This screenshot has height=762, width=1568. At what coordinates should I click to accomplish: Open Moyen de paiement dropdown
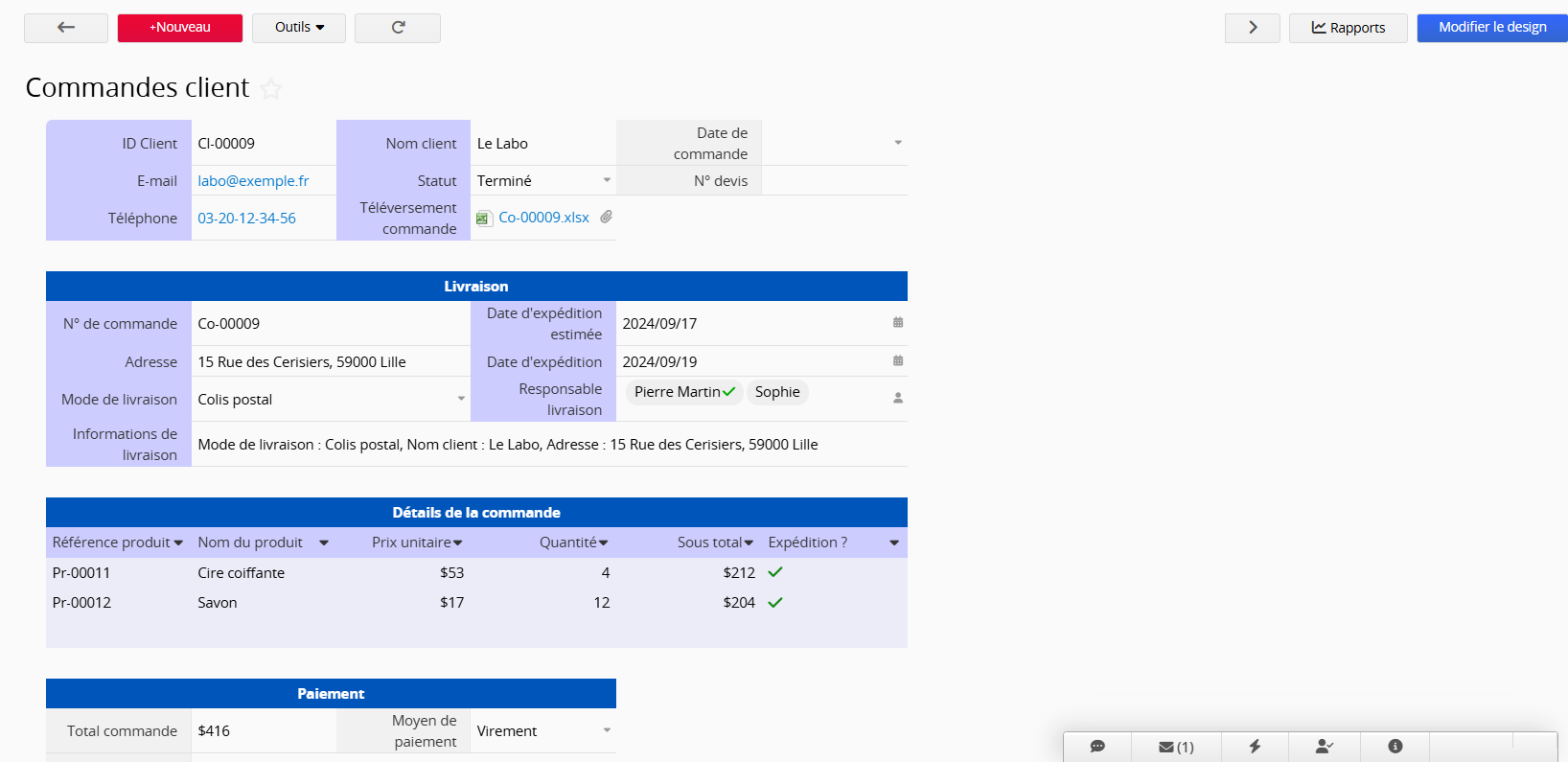click(x=607, y=730)
